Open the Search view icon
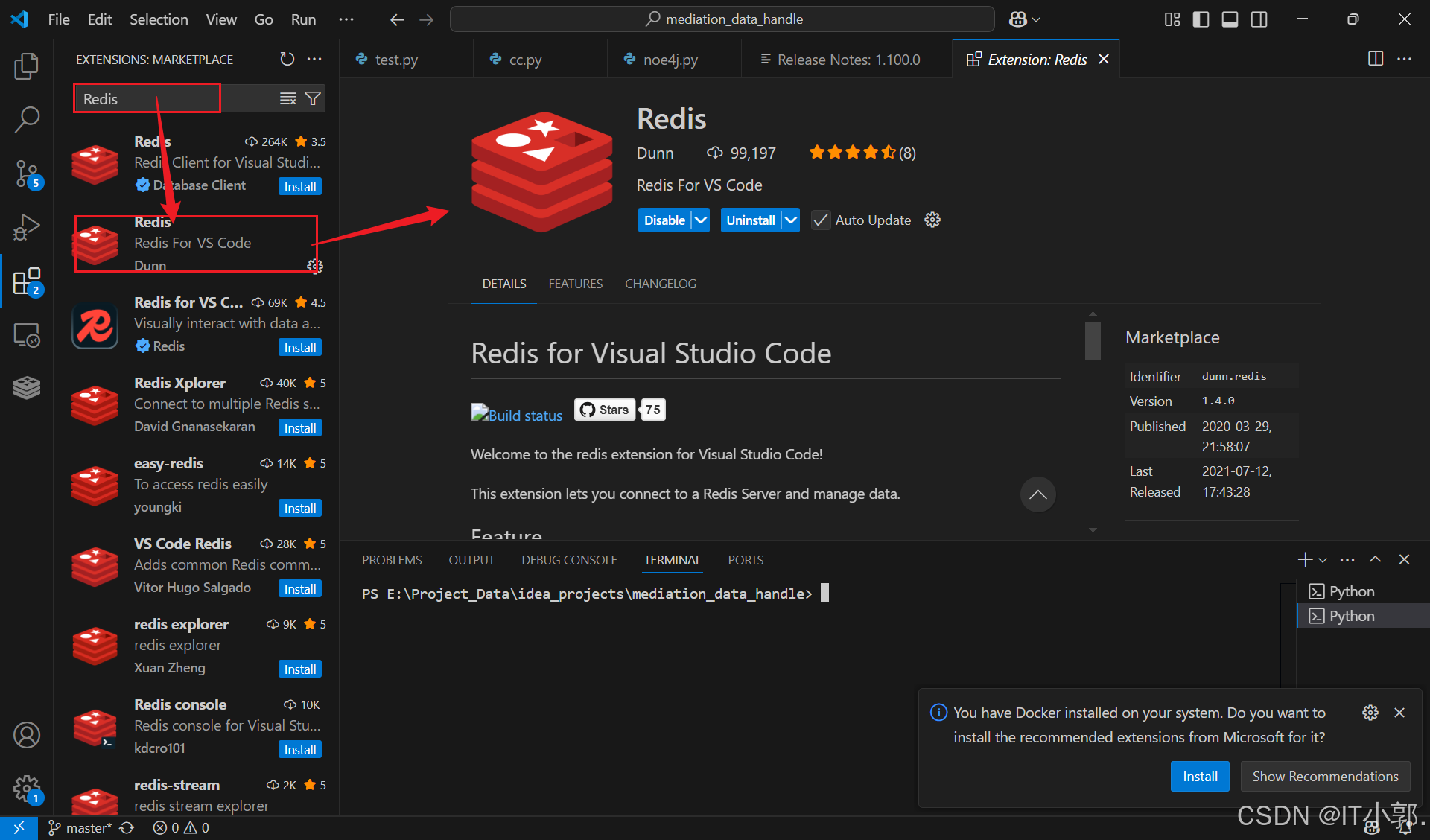This screenshot has height=840, width=1430. (27, 119)
